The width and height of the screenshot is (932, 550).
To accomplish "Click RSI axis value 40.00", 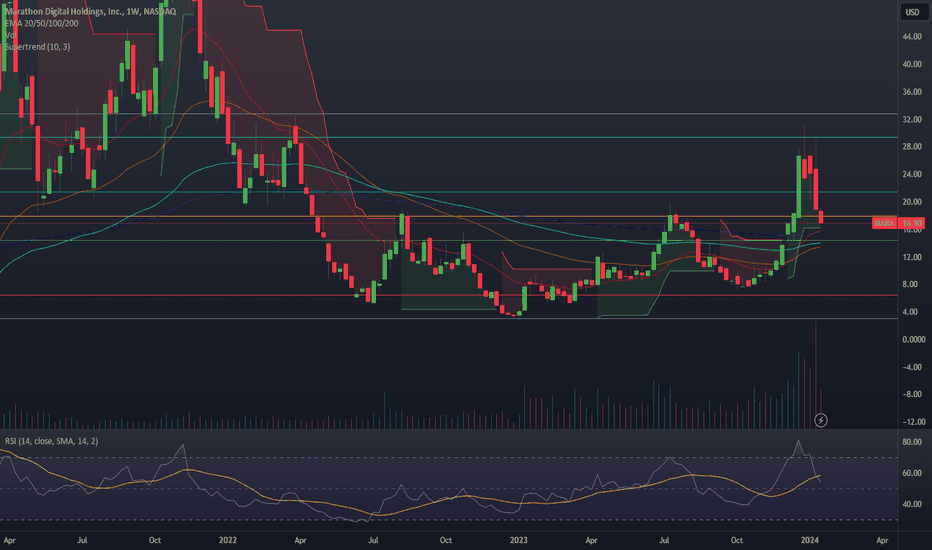I will [x=912, y=504].
